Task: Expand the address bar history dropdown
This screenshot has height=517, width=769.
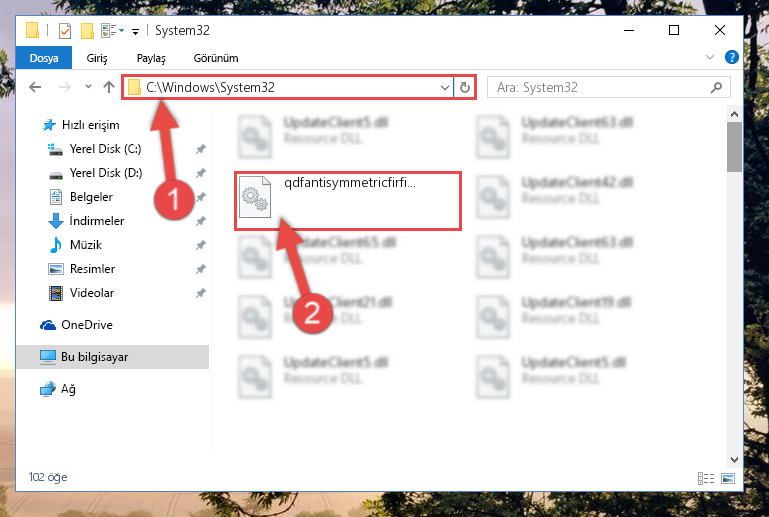Action: click(x=444, y=88)
